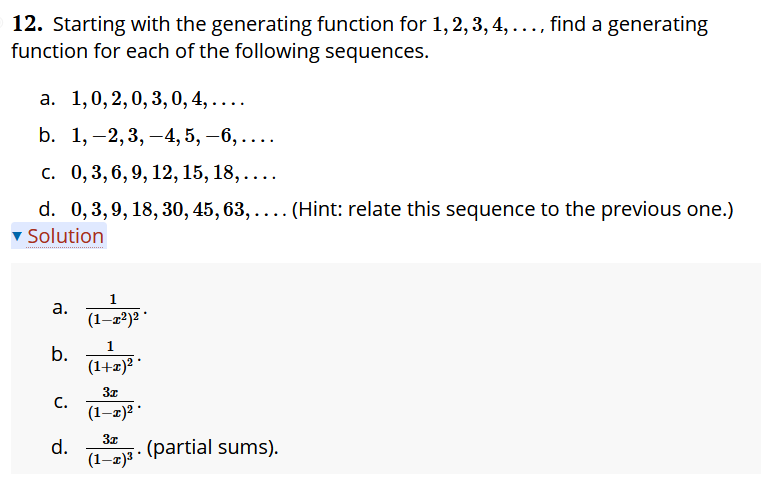Select the sequence 1,0,2,0,3,0,4 in item a
The width and height of the screenshot is (777, 498).
pyautogui.click(x=158, y=99)
